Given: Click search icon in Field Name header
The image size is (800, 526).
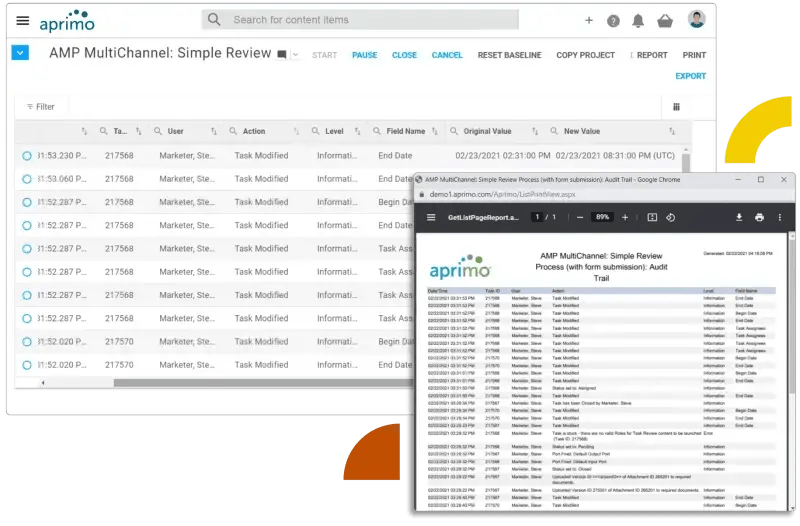Looking at the screenshot, I should [x=377, y=131].
